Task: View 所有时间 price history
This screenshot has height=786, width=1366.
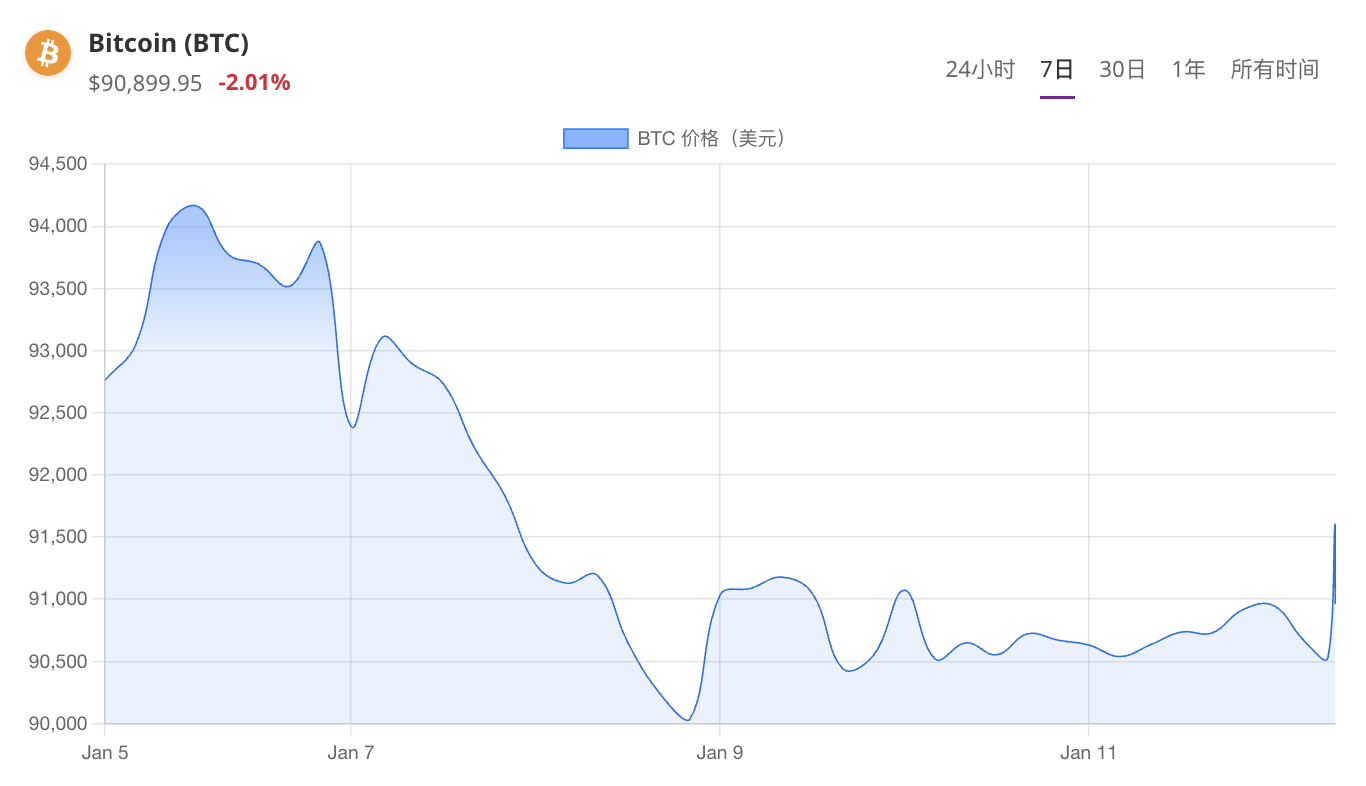Action: point(1275,69)
